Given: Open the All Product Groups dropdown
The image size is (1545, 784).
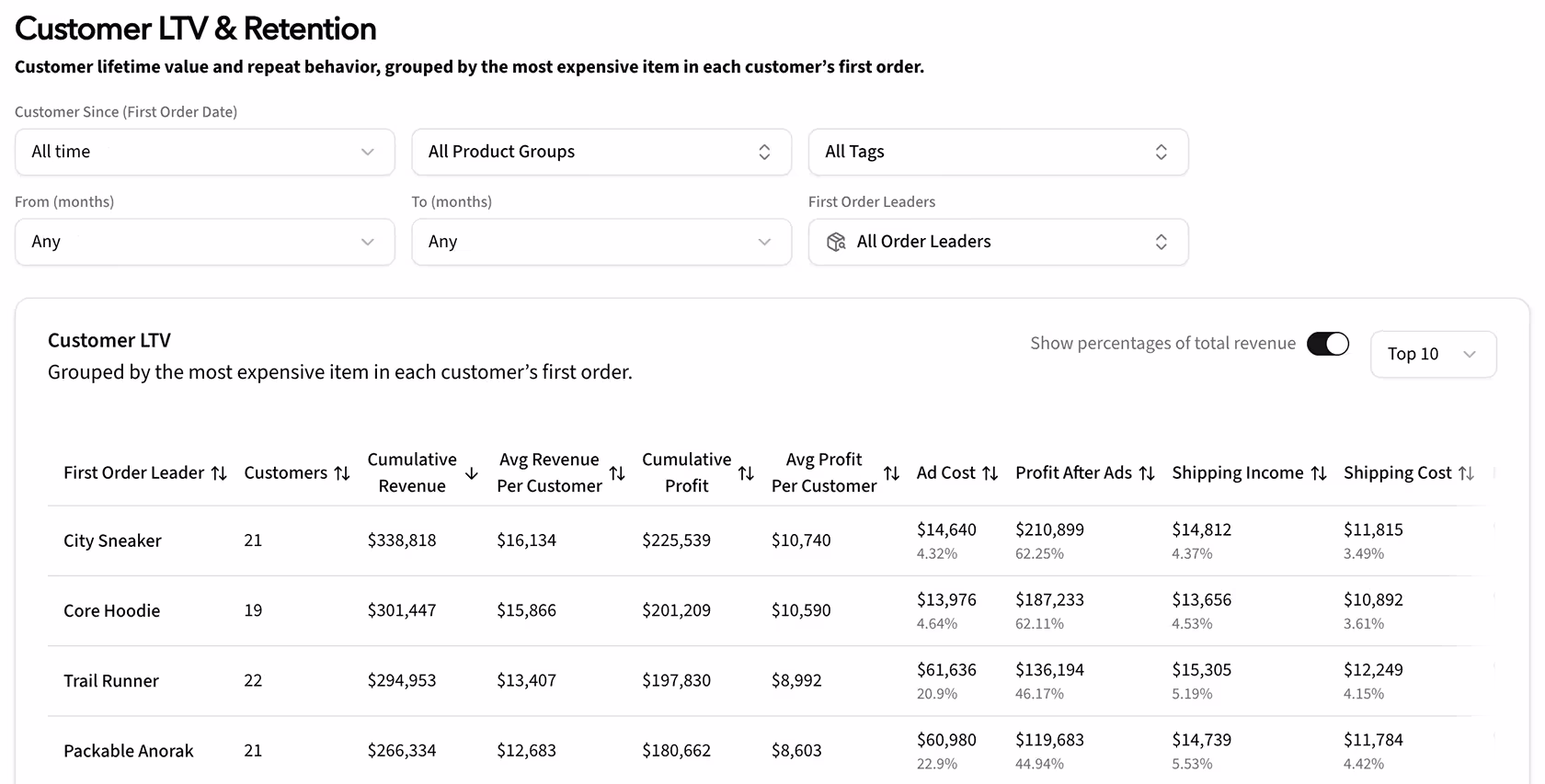Looking at the screenshot, I should [x=601, y=152].
